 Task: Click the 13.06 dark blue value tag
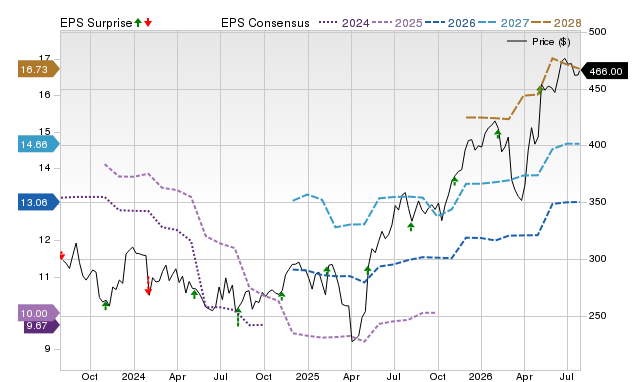[x=39, y=202]
